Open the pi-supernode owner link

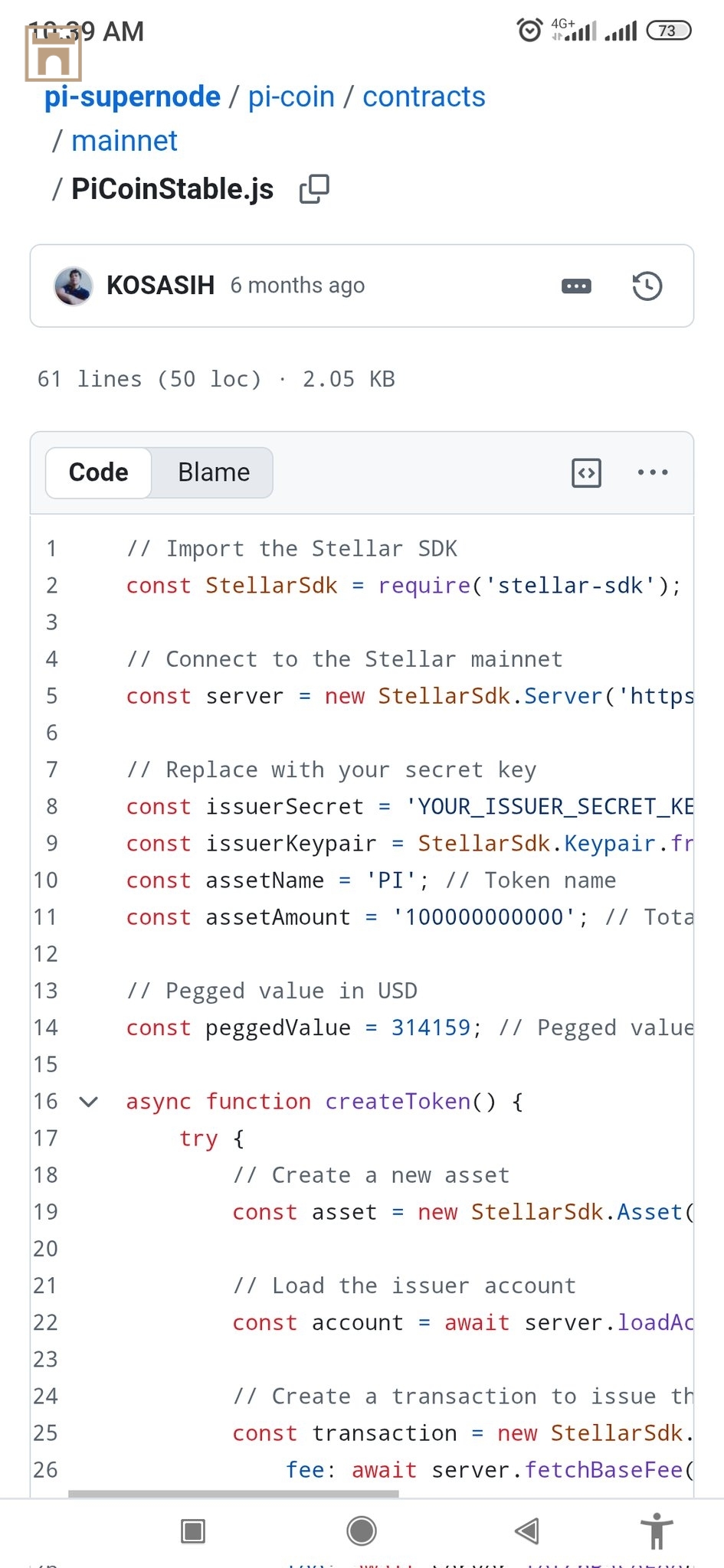pos(133,97)
